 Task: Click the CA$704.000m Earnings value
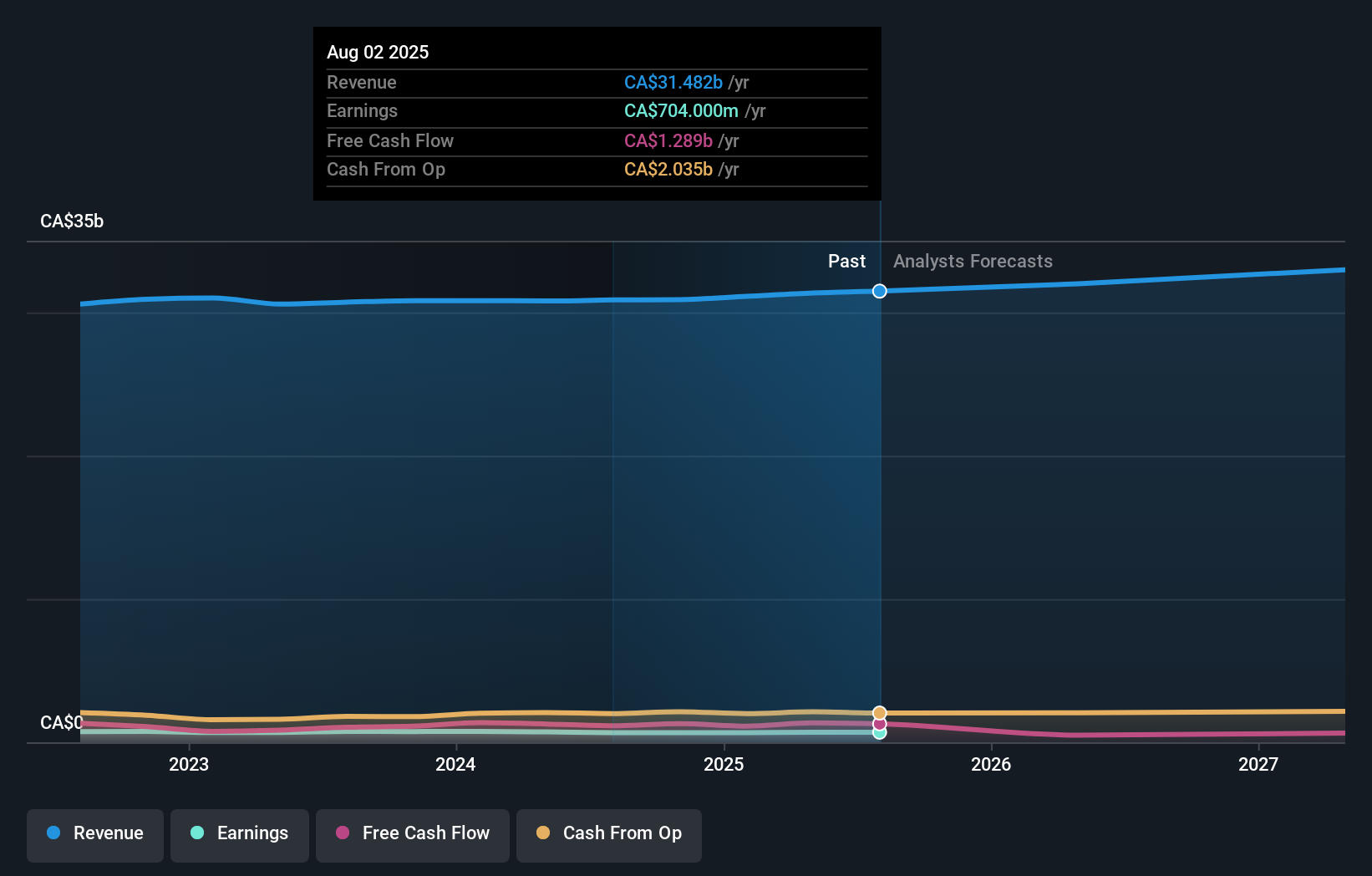click(681, 110)
